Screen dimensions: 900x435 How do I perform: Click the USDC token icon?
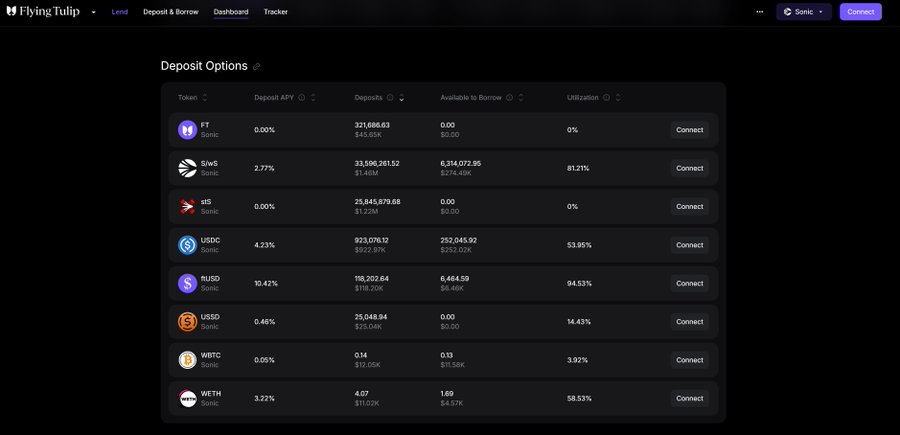[x=187, y=245]
